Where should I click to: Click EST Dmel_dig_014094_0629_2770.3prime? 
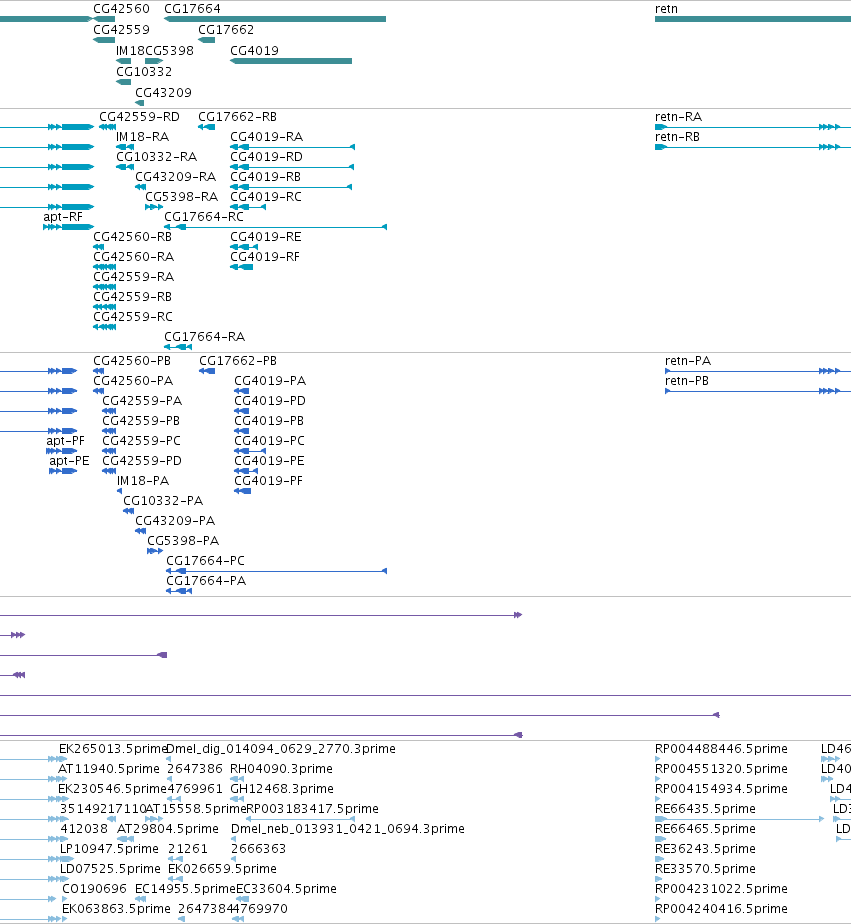point(281,749)
